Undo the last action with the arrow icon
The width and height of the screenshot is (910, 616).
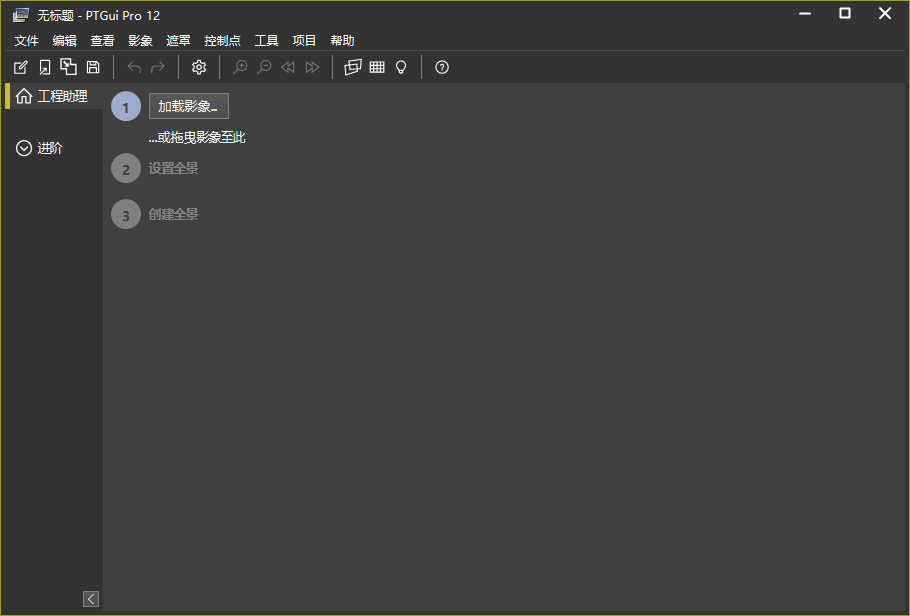pos(133,67)
